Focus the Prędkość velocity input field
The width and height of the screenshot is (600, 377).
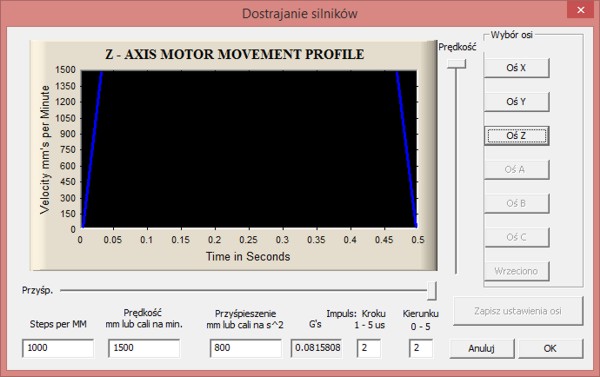pos(144,348)
